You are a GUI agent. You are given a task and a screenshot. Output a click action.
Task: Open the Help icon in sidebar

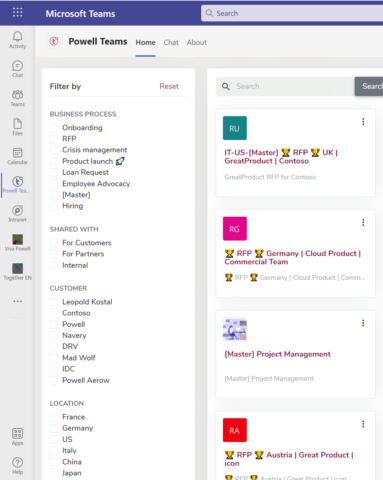click(x=17, y=462)
